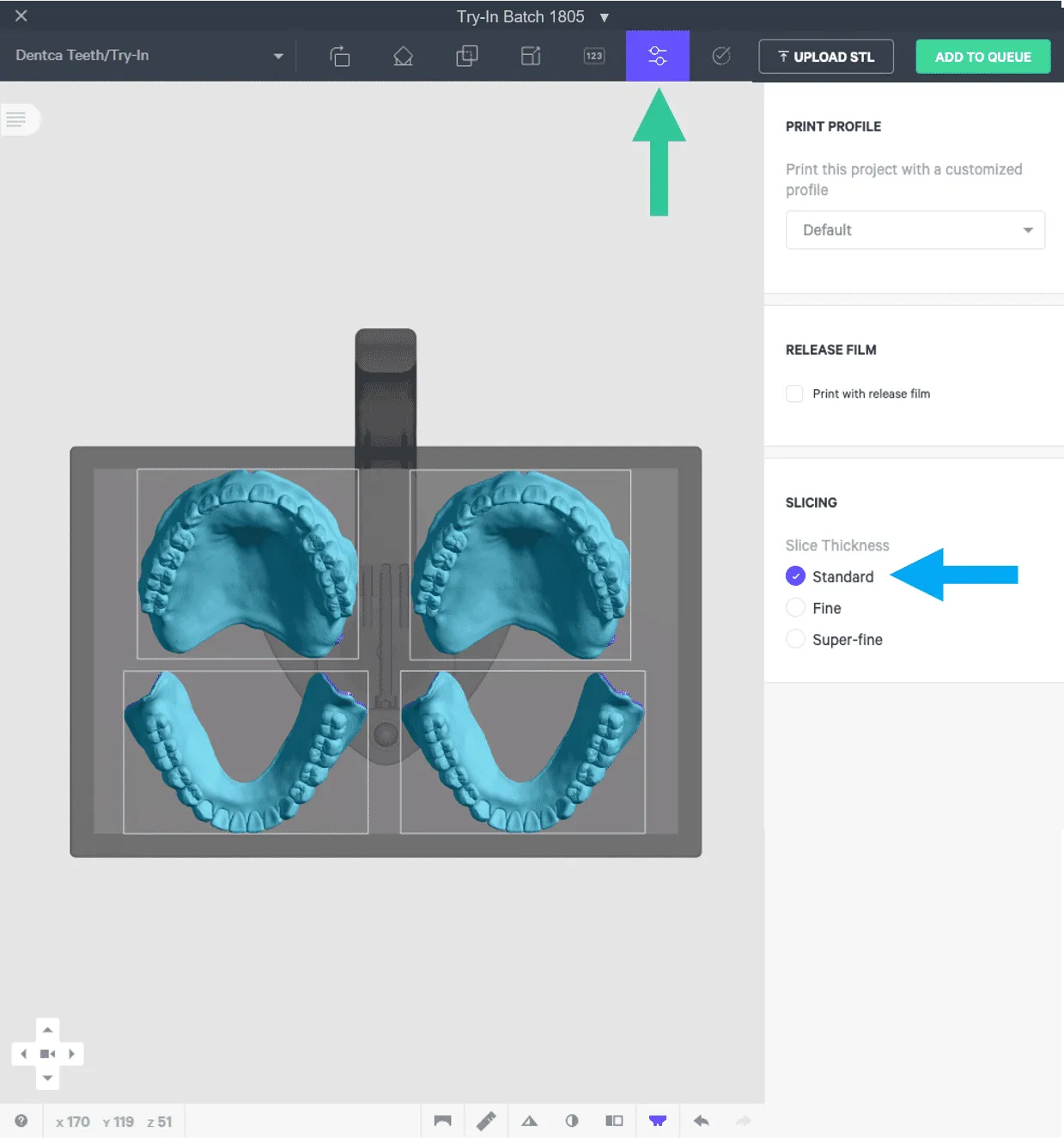Click the redo arrow icon

click(x=744, y=1121)
